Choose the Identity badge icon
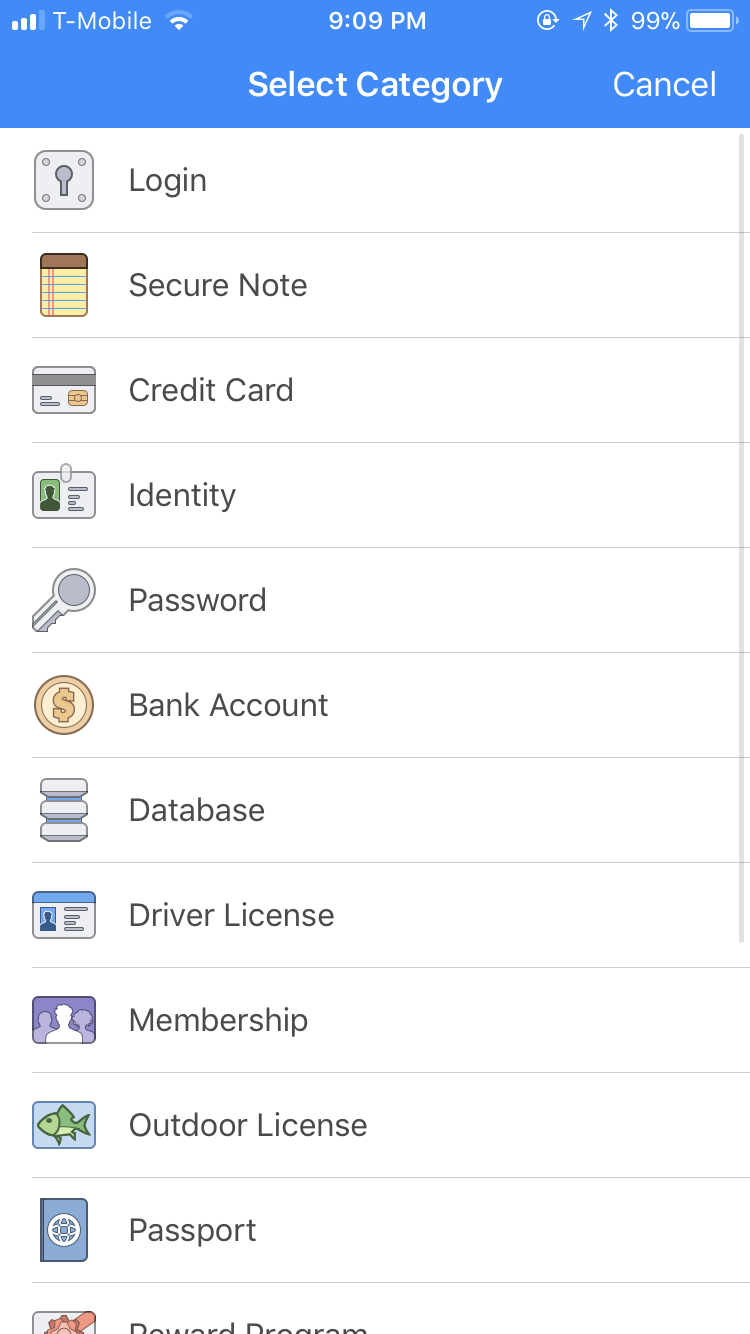This screenshot has width=750, height=1334. [64, 493]
